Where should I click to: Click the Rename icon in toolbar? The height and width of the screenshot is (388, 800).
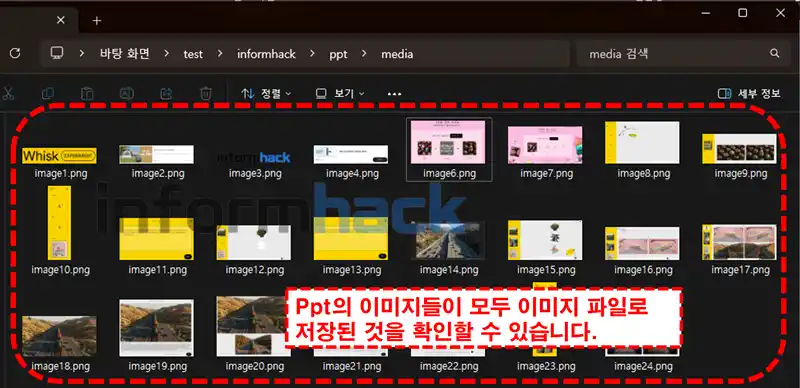click(127, 93)
